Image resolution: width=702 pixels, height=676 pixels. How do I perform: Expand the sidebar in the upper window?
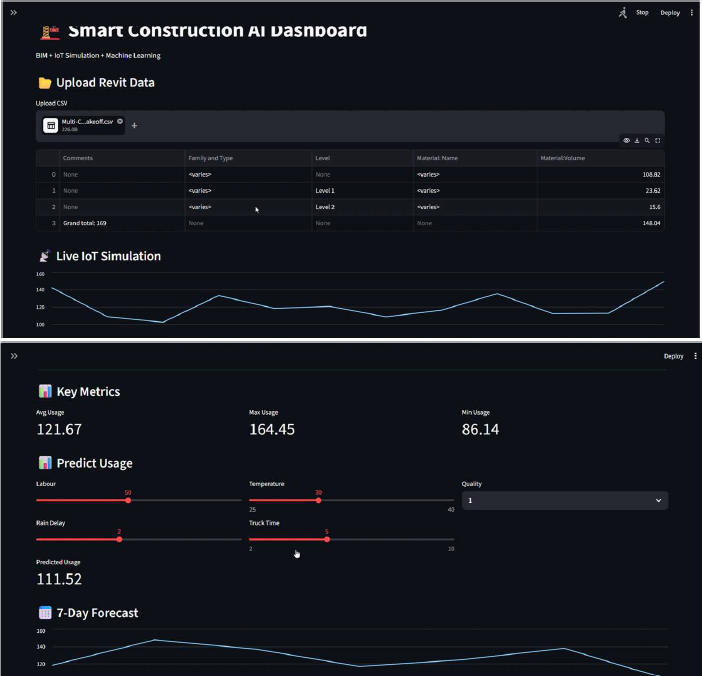click(x=14, y=13)
